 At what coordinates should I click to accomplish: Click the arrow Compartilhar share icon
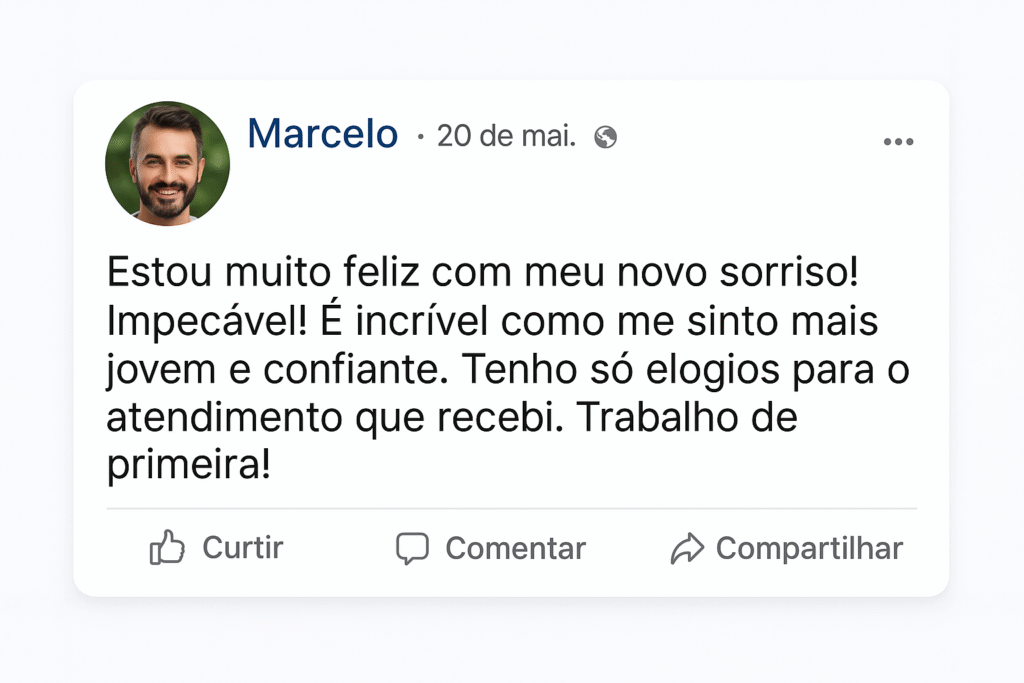(687, 548)
